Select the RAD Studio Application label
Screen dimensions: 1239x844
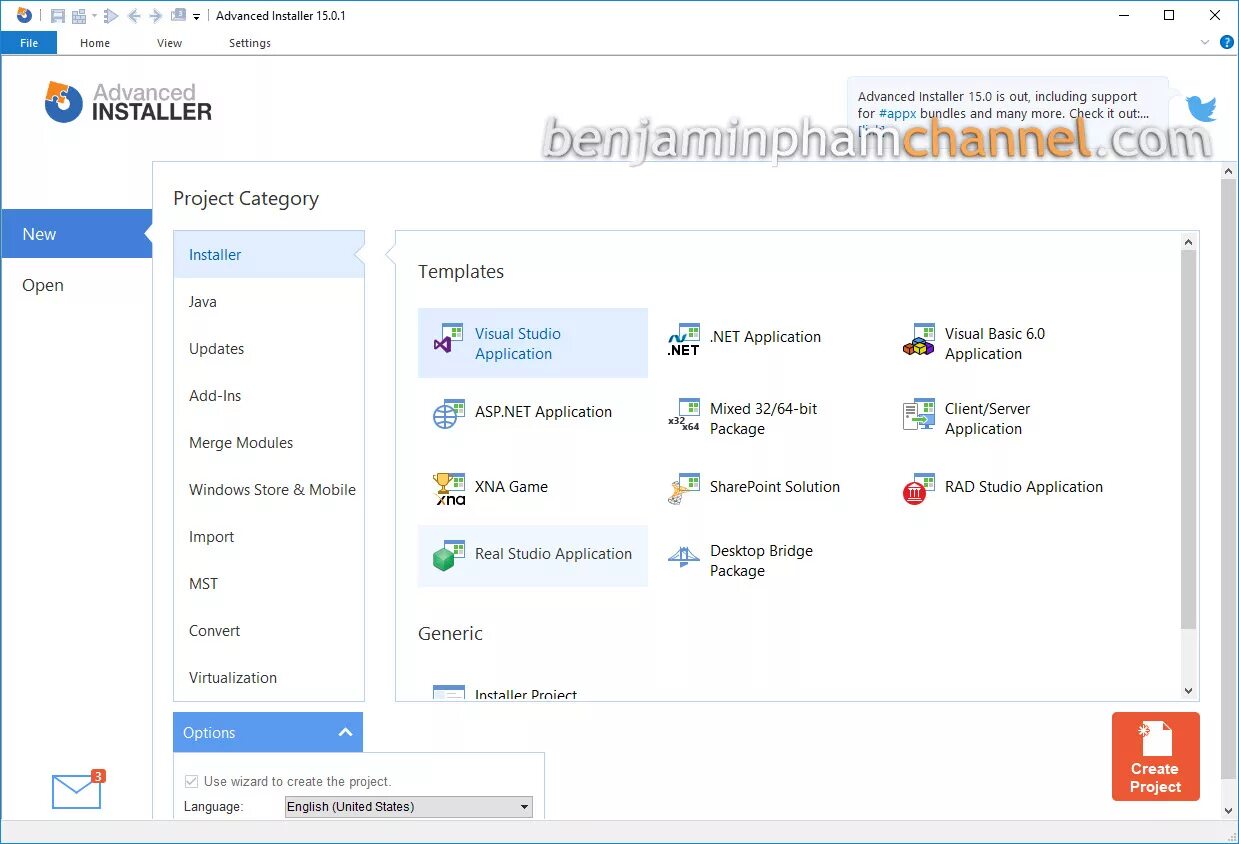click(1024, 487)
